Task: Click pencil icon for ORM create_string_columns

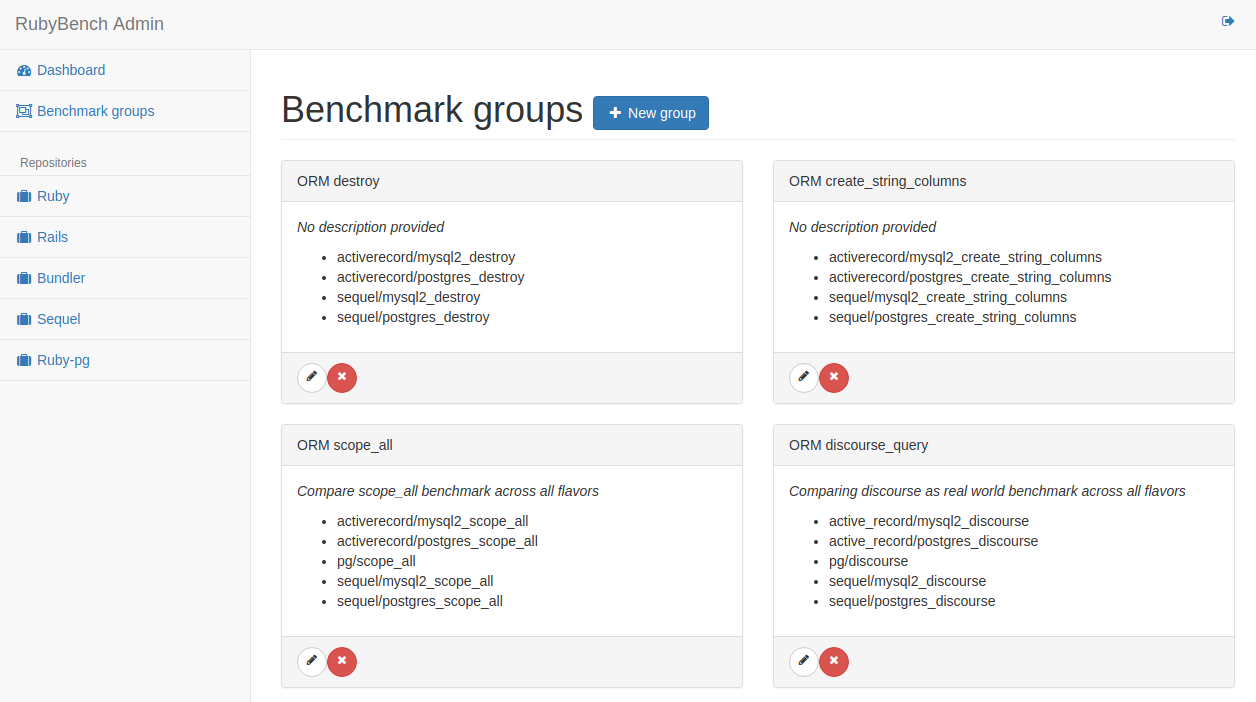Action: click(x=804, y=378)
